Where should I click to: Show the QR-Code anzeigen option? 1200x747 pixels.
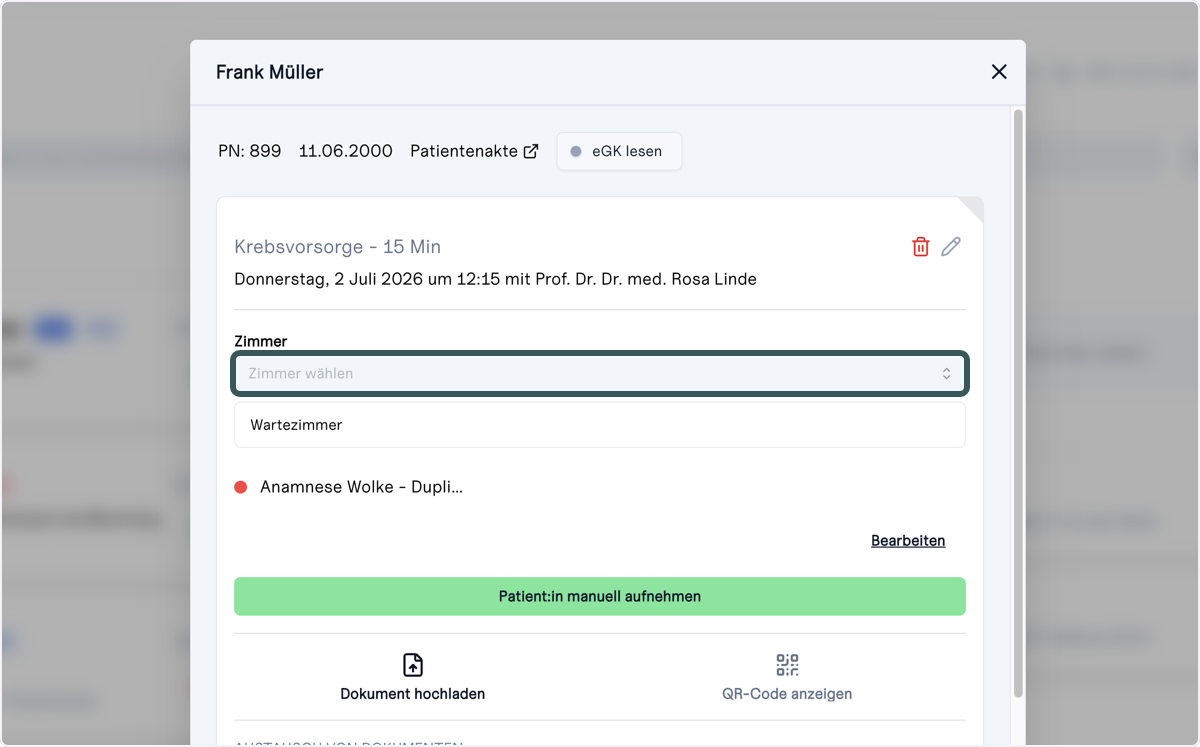coord(787,678)
